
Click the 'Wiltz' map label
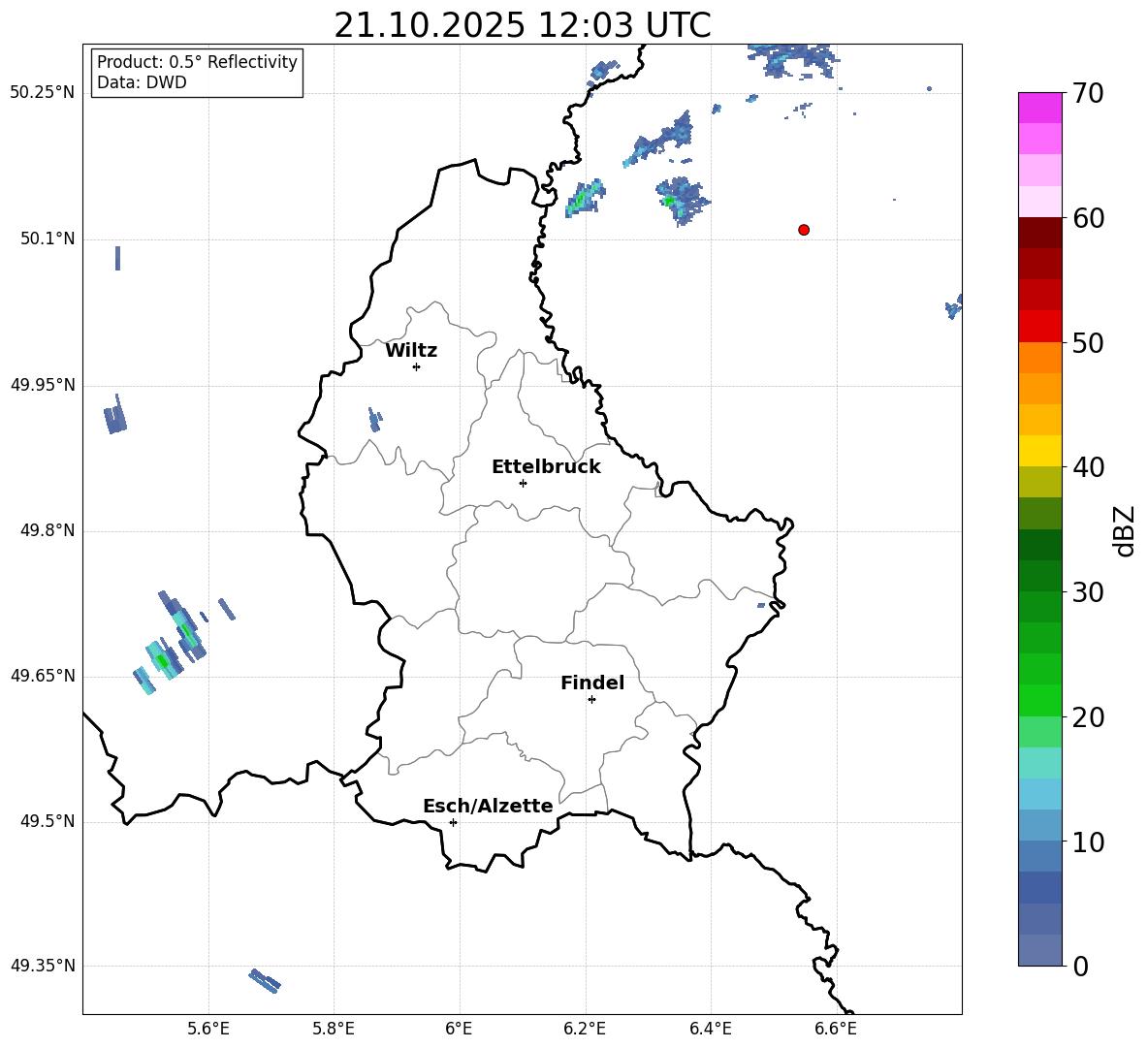click(x=411, y=351)
